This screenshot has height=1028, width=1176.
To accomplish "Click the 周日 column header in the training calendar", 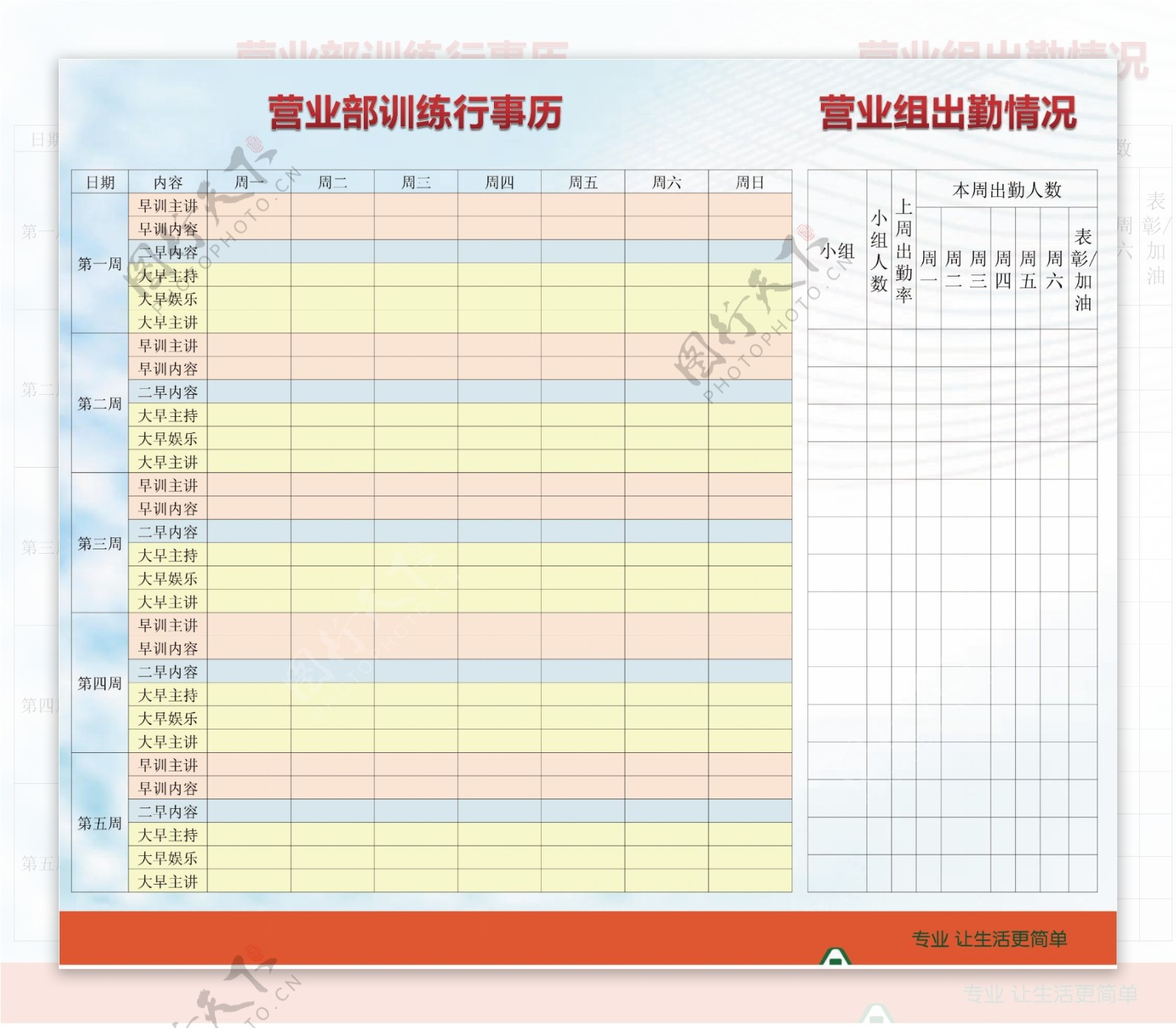I will tap(750, 182).
